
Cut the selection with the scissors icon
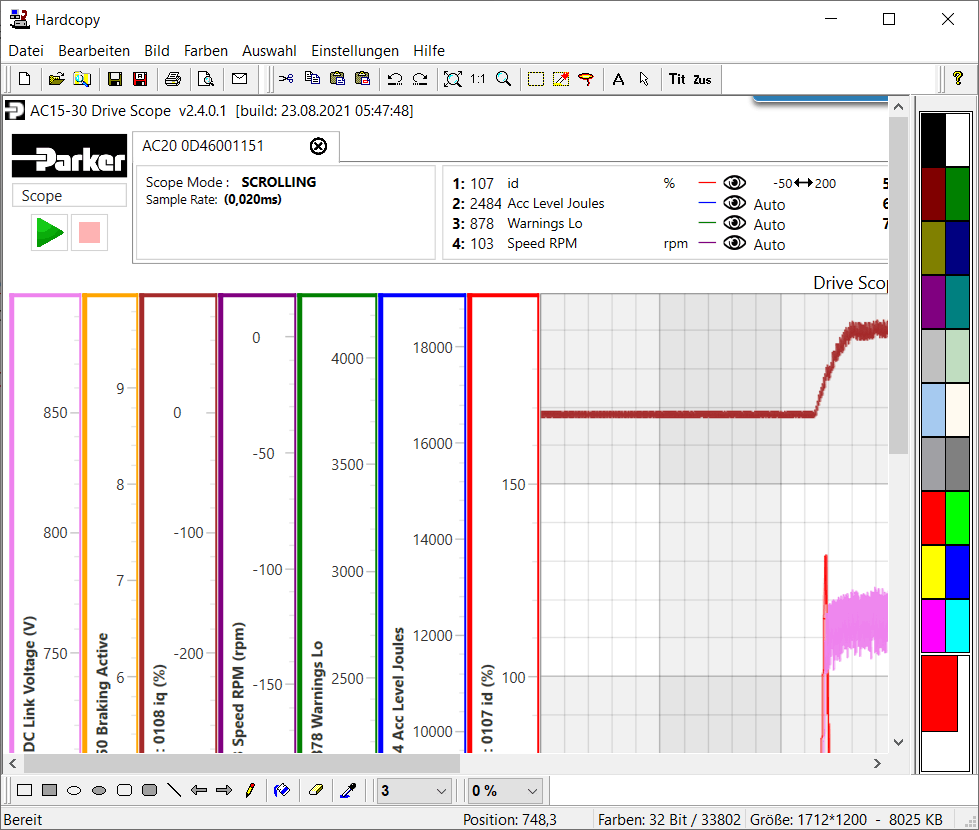286,79
